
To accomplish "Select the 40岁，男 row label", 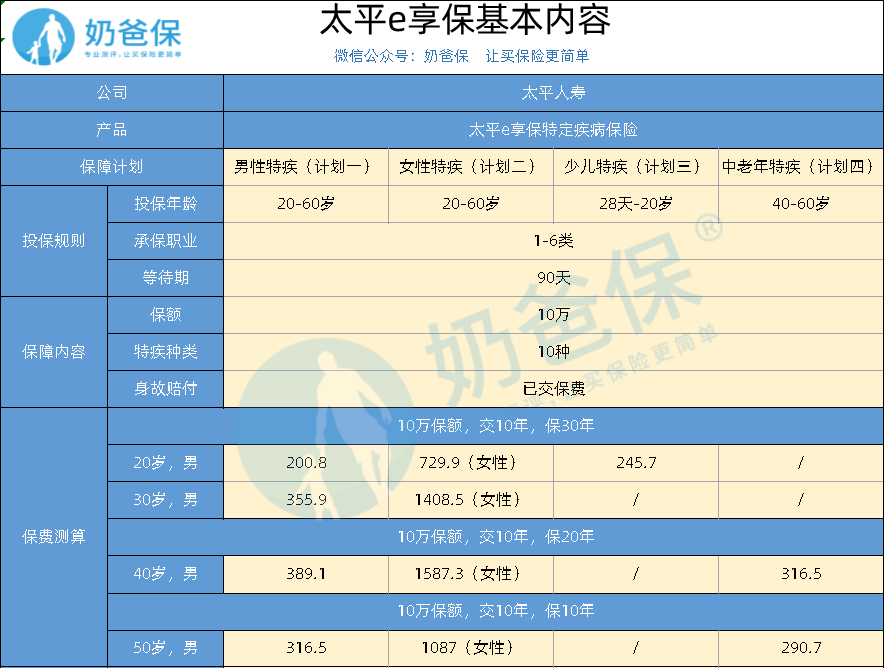I will tap(165, 574).
